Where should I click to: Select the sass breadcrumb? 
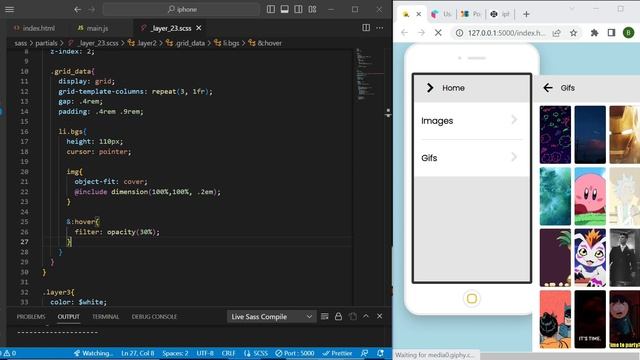click(x=20, y=43)
